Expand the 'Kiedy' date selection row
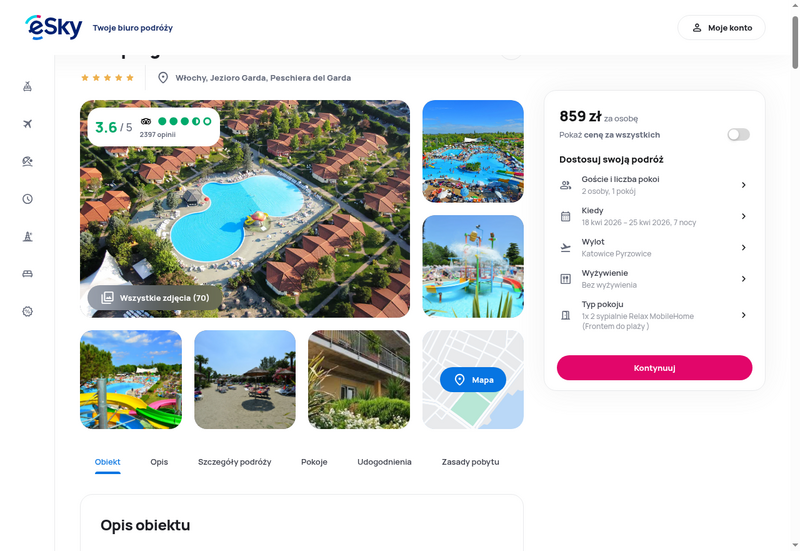This screenshot has width=800, height=551. click(x=654, y=216)
